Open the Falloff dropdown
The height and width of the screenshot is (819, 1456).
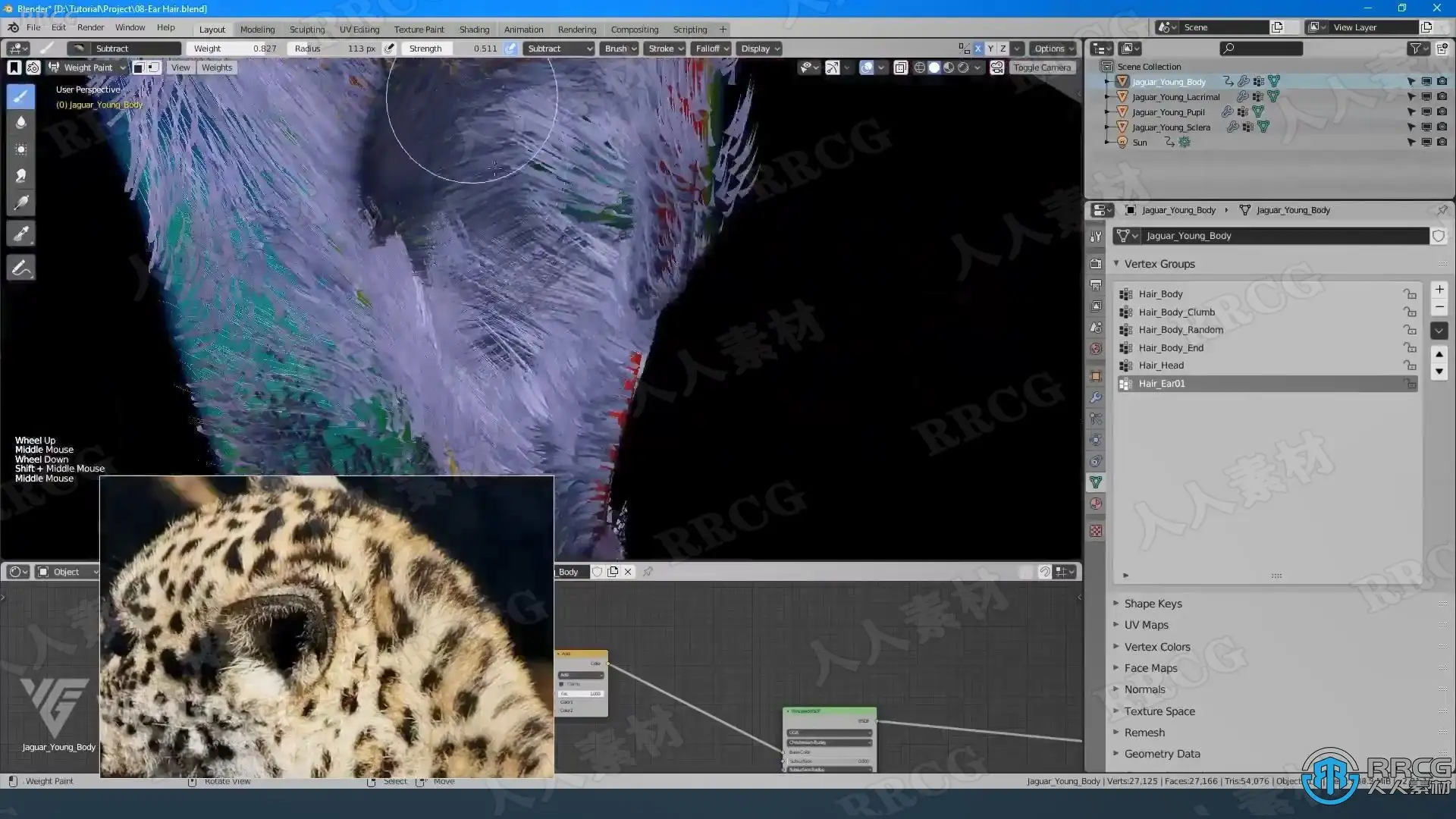coord(711,49)
